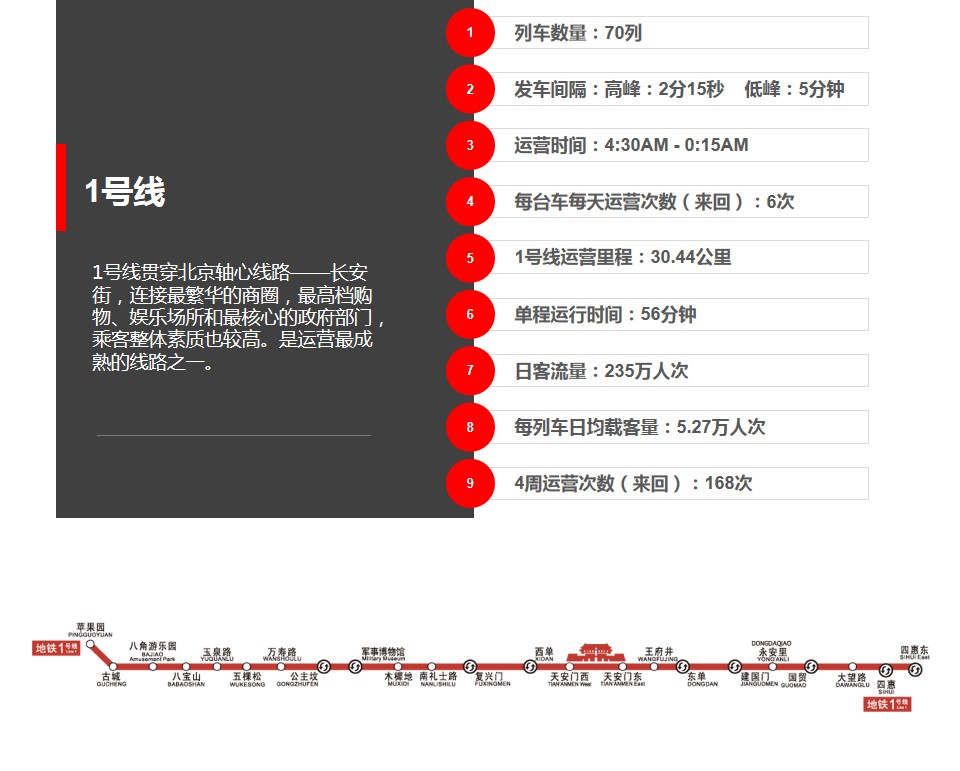The height and width of the screenshot is (771, 960).
Task: Click the station label 东单 DONGDAN
Action: click(702, 679)
